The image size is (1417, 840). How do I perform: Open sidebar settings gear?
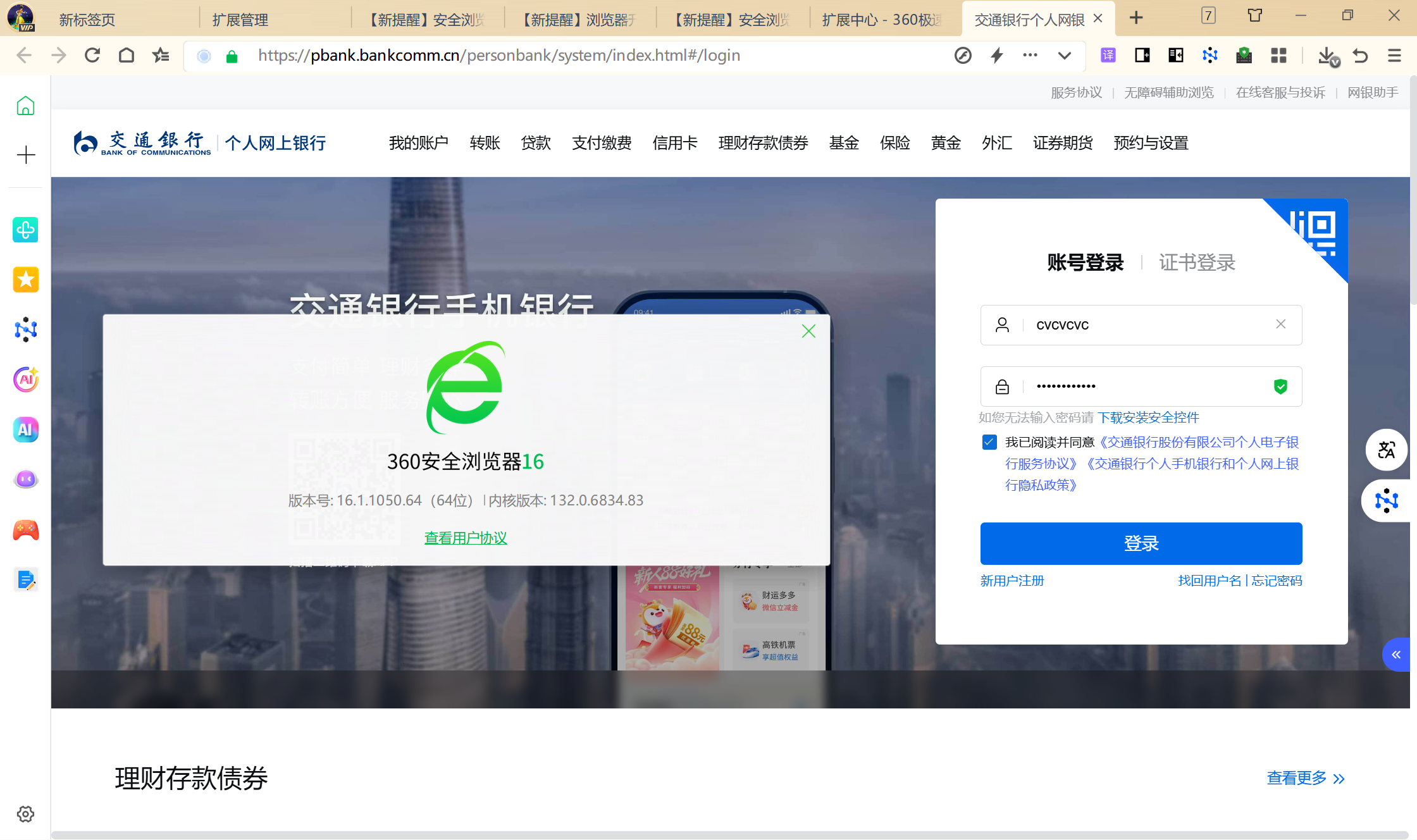(x=25, y=814)
